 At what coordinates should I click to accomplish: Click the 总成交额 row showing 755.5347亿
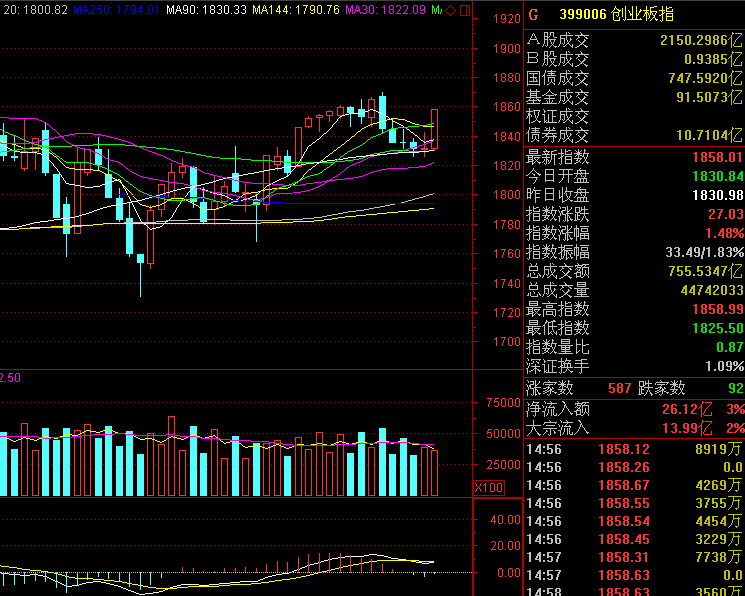[x=634, y=271]
